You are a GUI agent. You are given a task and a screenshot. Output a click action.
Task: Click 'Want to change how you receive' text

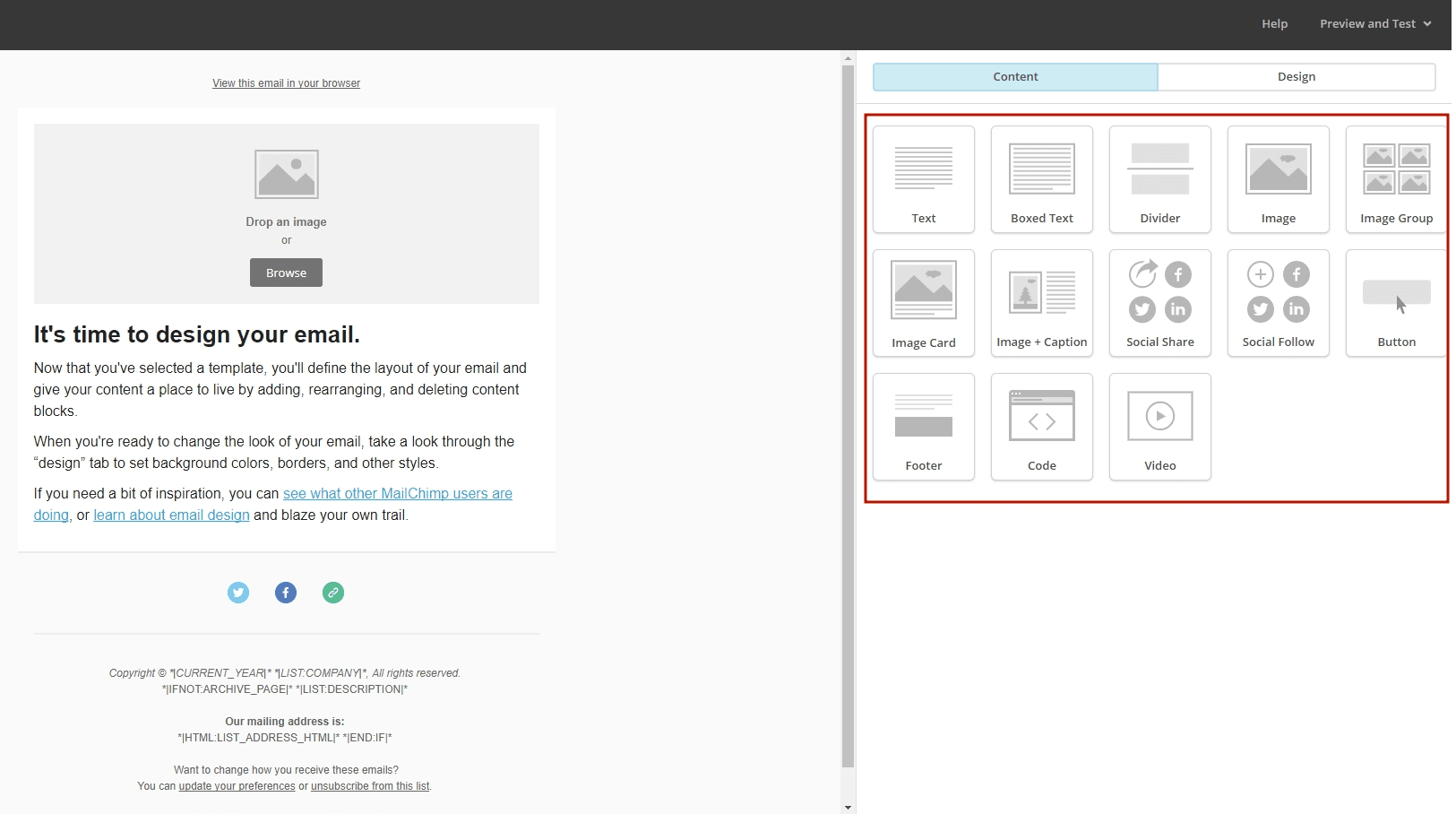click(286, 770)
